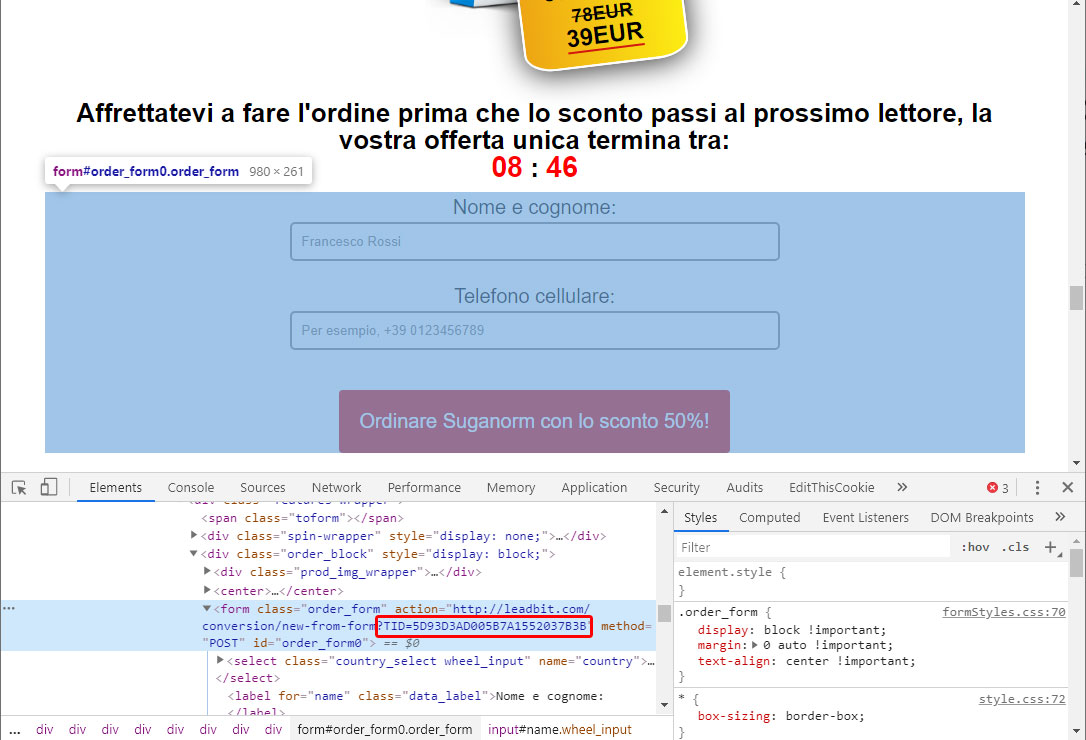Switch to the Elements tab
The image size is (1086, 740).
[116, 488]
